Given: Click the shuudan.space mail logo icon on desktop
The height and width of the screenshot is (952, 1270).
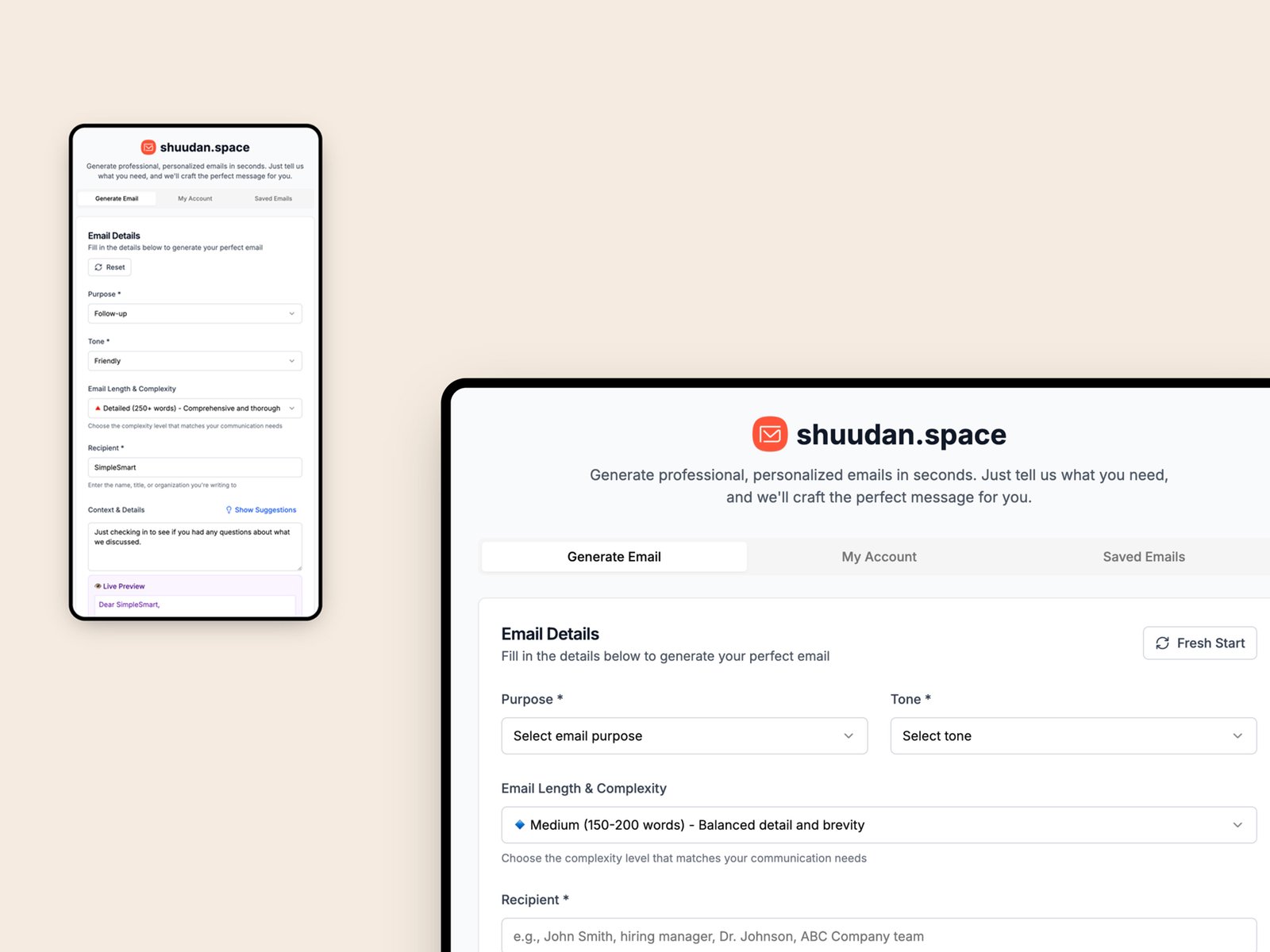Looking at the screenshot, I should pos(769,434).
